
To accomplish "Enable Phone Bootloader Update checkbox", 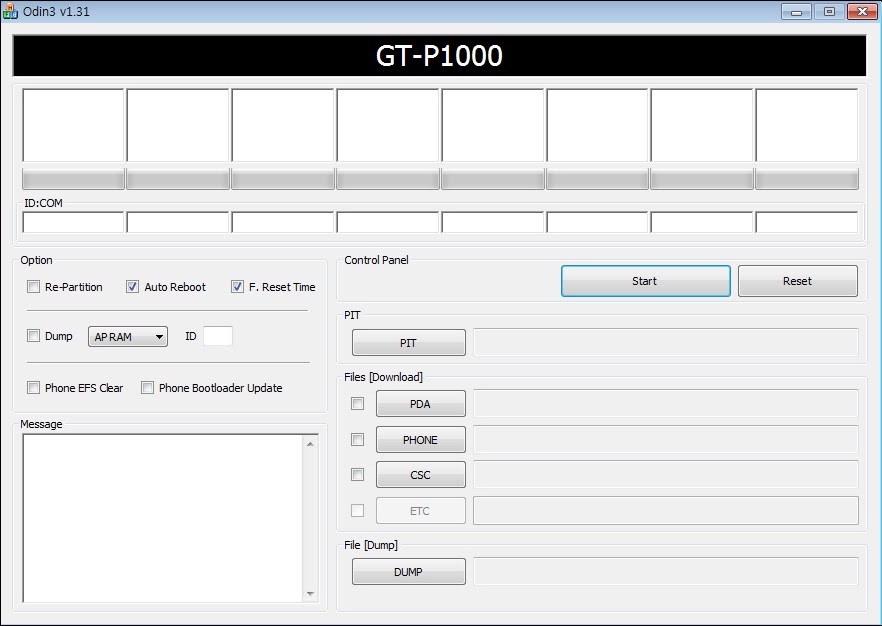I will (147, 388).
